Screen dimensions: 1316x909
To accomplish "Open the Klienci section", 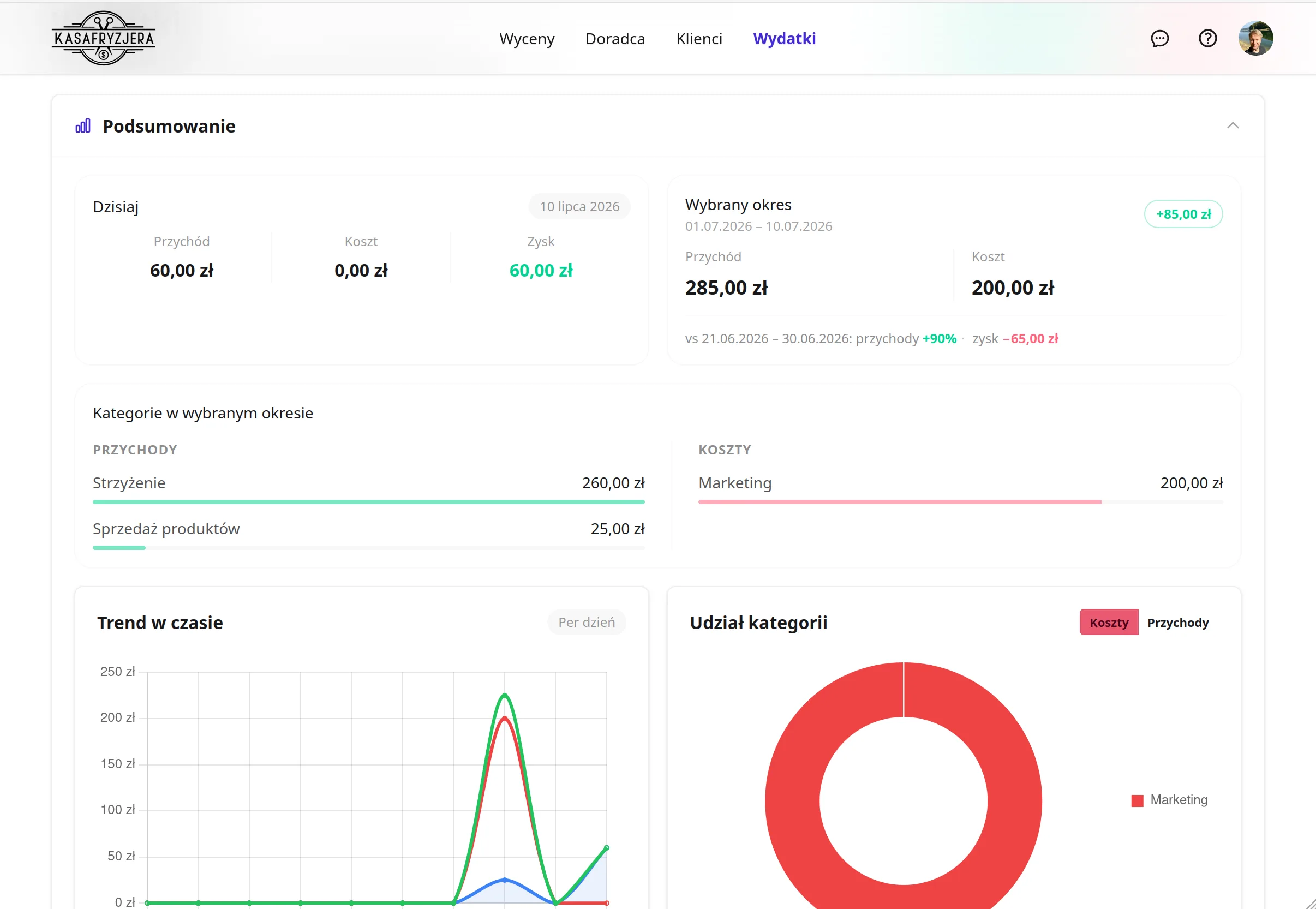I will (x=699, y=39).
